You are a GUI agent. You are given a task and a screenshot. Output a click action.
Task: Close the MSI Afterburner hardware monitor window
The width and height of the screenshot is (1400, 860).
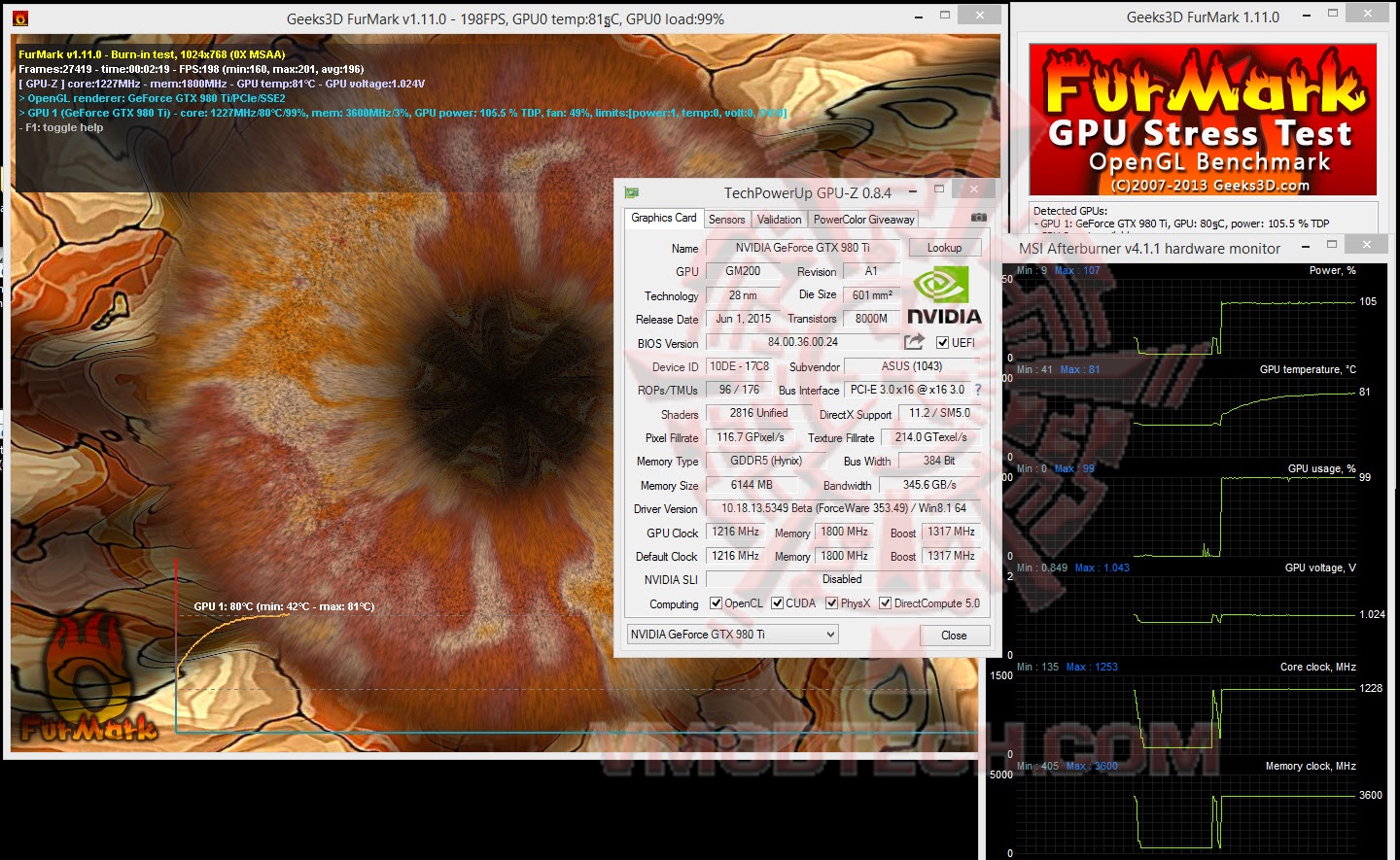point(1366,244)
